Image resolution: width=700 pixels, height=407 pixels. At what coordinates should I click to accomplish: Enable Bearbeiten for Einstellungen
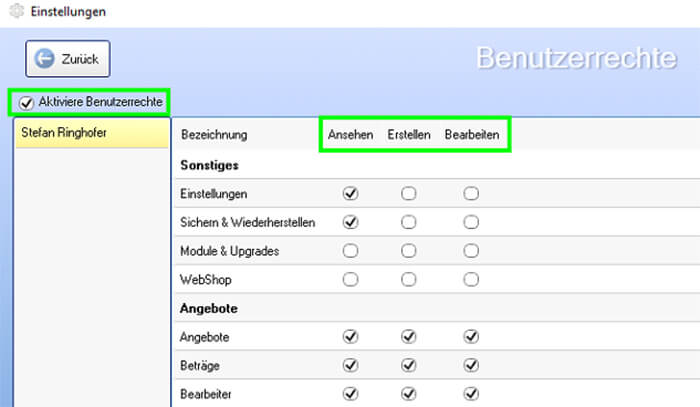[471, 194]
